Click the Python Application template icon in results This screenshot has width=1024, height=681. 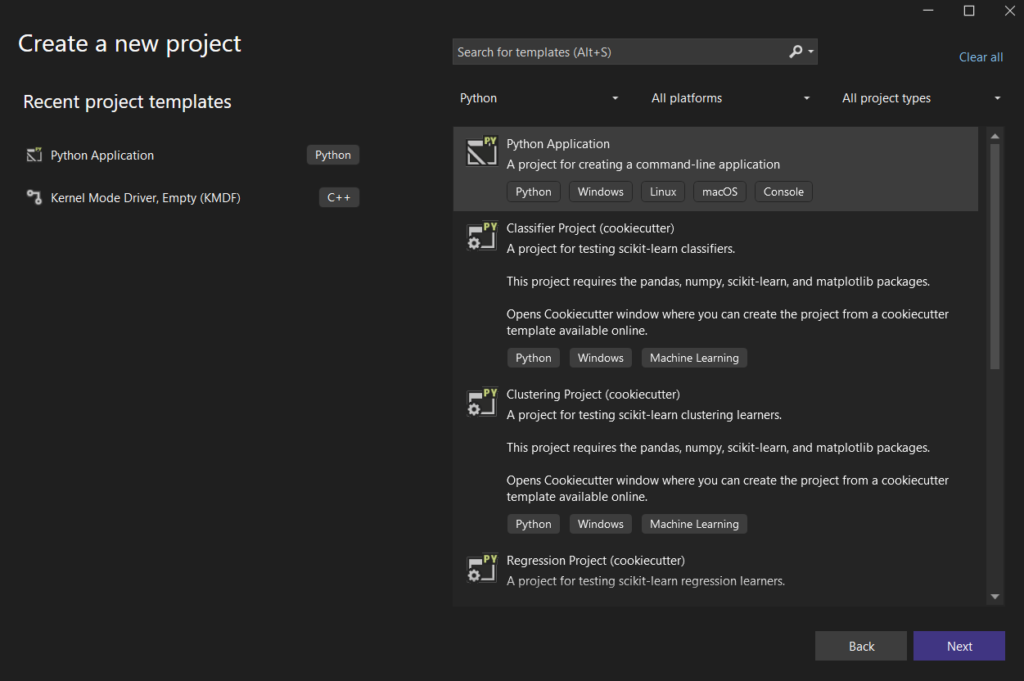[482, 152]
